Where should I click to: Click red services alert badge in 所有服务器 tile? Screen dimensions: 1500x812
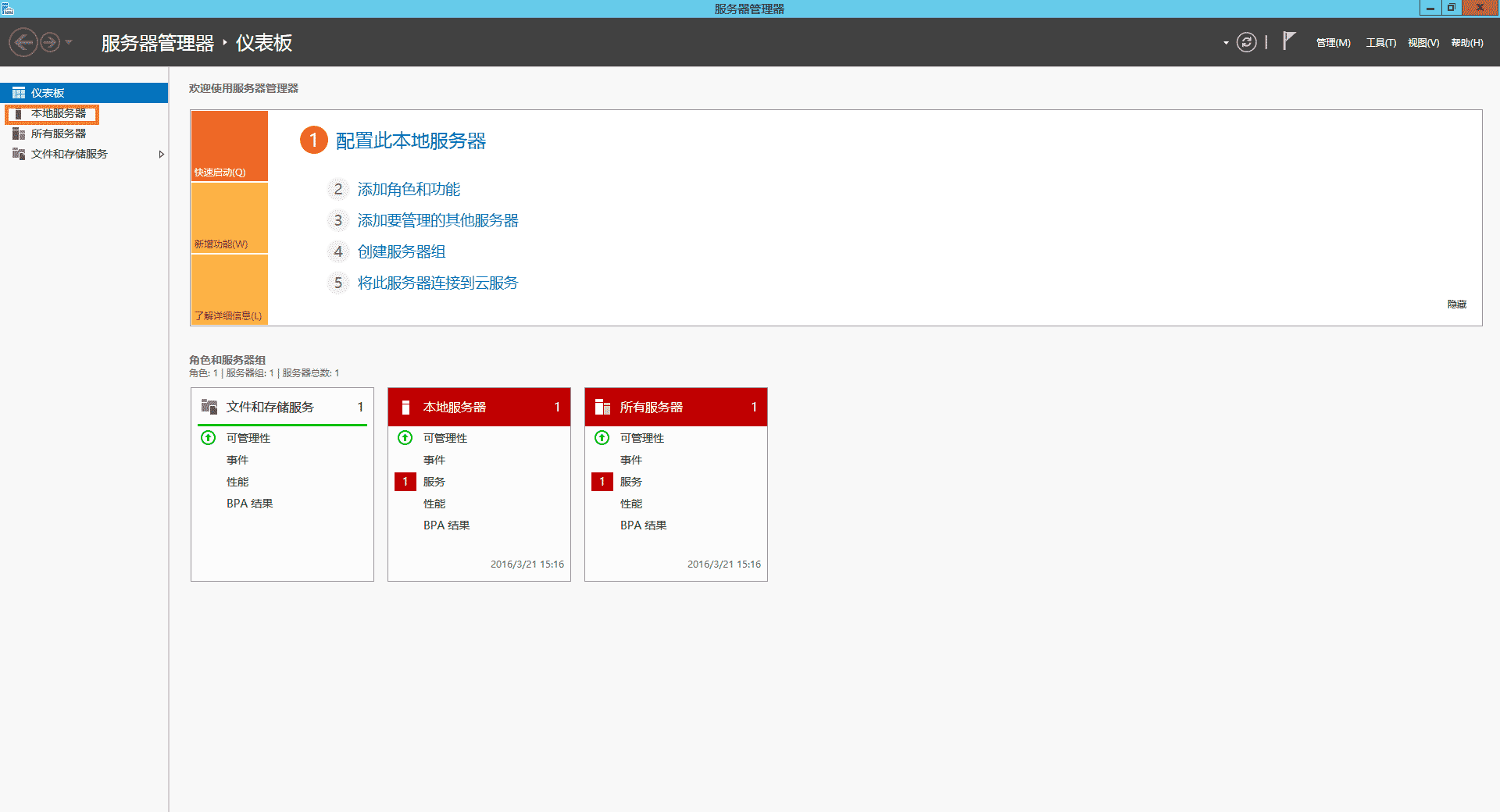coord(602,482)
